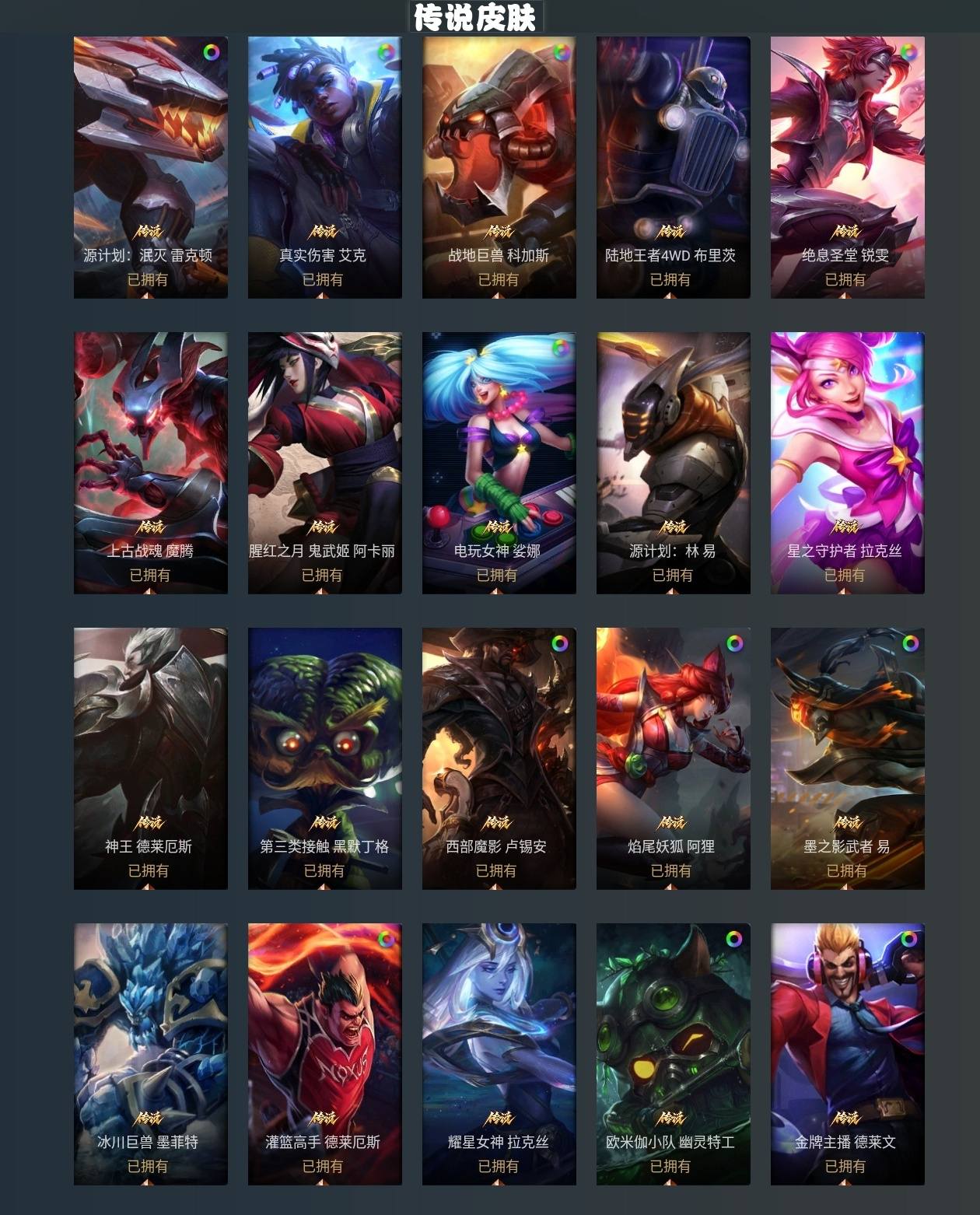This screenshot has height=1215, width=980.
Task: Click chroma icon on 真实伤害 艾克 skin
Action: pyautogui.click(x=386, y=52)
